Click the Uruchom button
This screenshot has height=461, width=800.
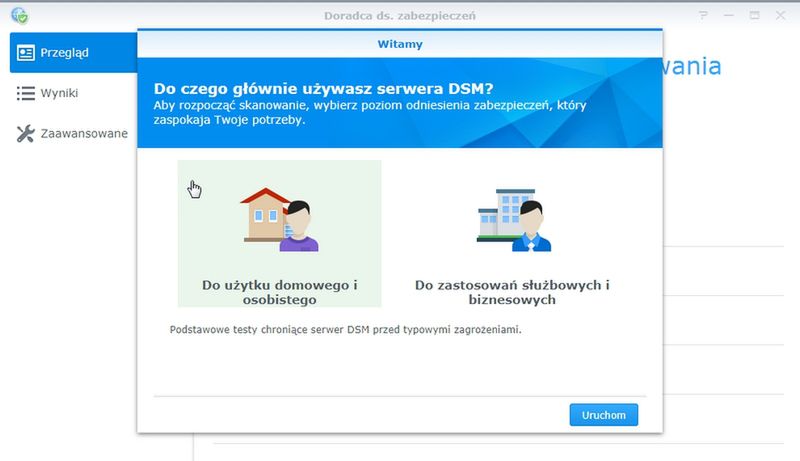pyautogui.click(x=604, y=415)
